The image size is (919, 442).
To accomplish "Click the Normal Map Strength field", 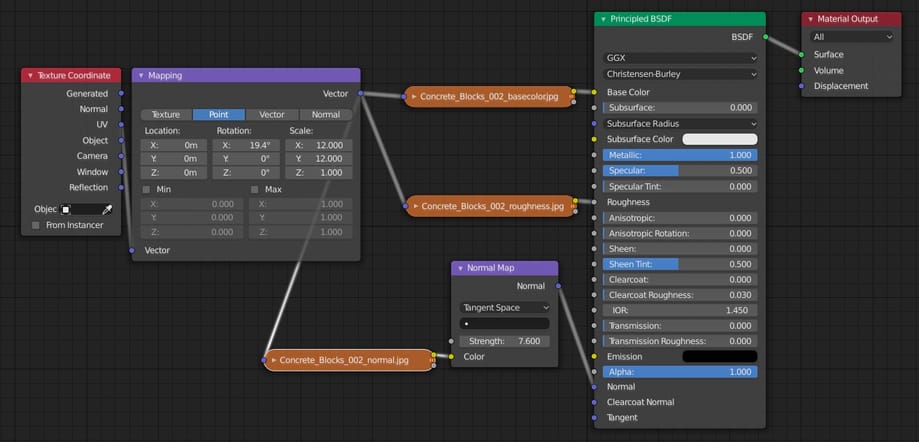I will (505, 341).
